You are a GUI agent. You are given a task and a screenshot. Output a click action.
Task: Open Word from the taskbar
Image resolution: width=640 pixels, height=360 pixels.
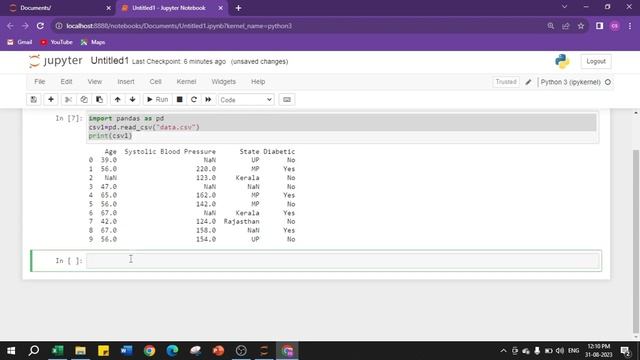click(x=127, y=351)
